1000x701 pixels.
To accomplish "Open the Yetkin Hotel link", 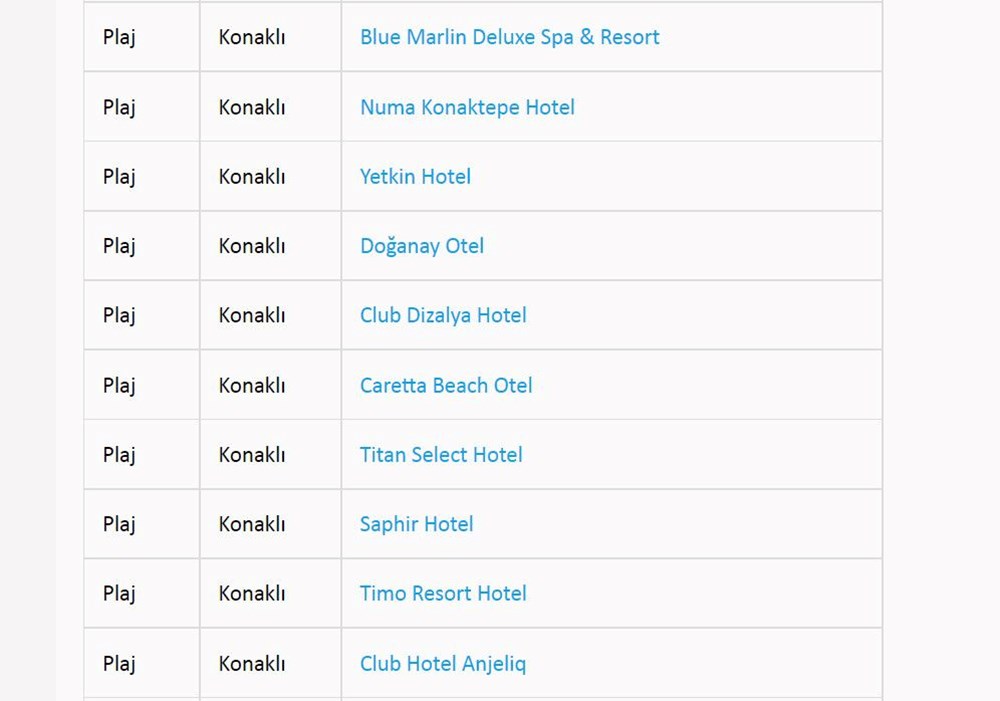I will coord(415,177).
